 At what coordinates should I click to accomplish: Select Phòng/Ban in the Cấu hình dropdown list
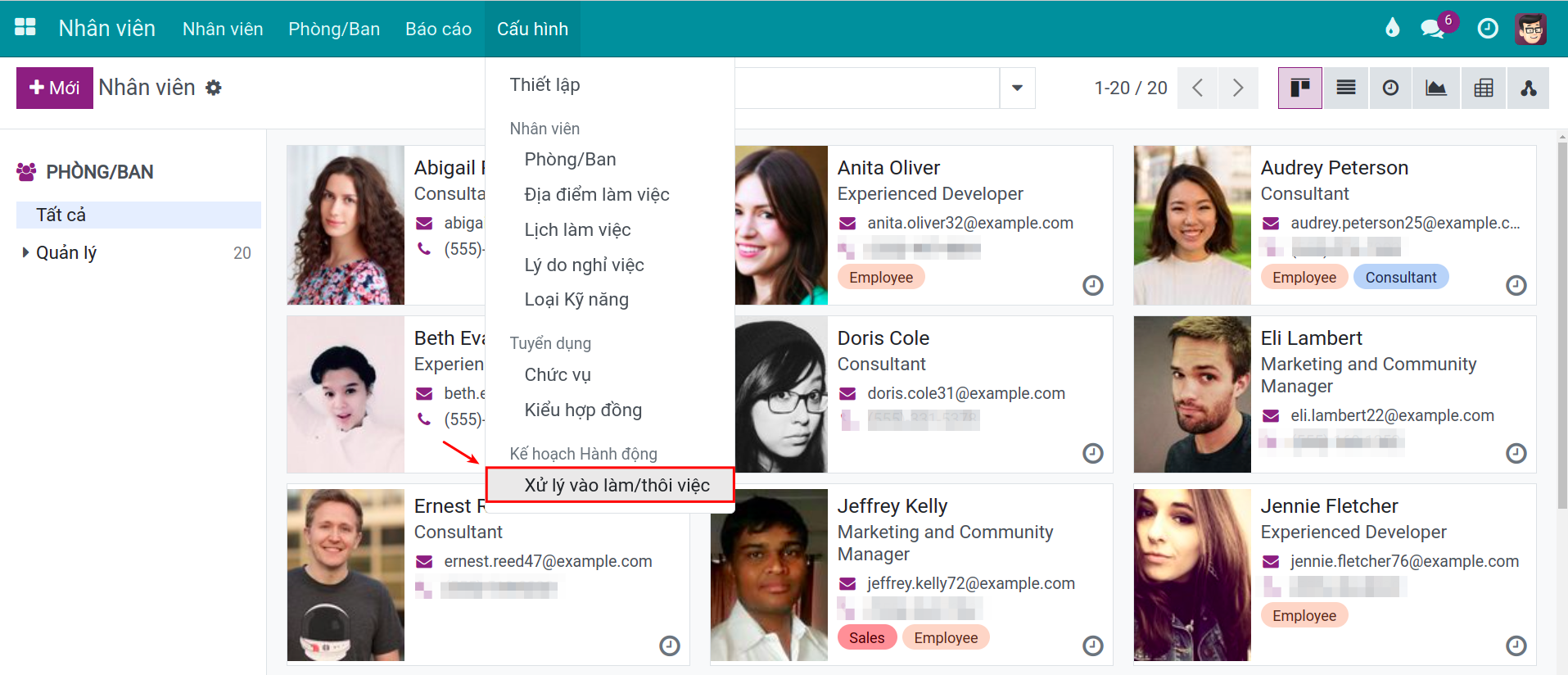570,159
